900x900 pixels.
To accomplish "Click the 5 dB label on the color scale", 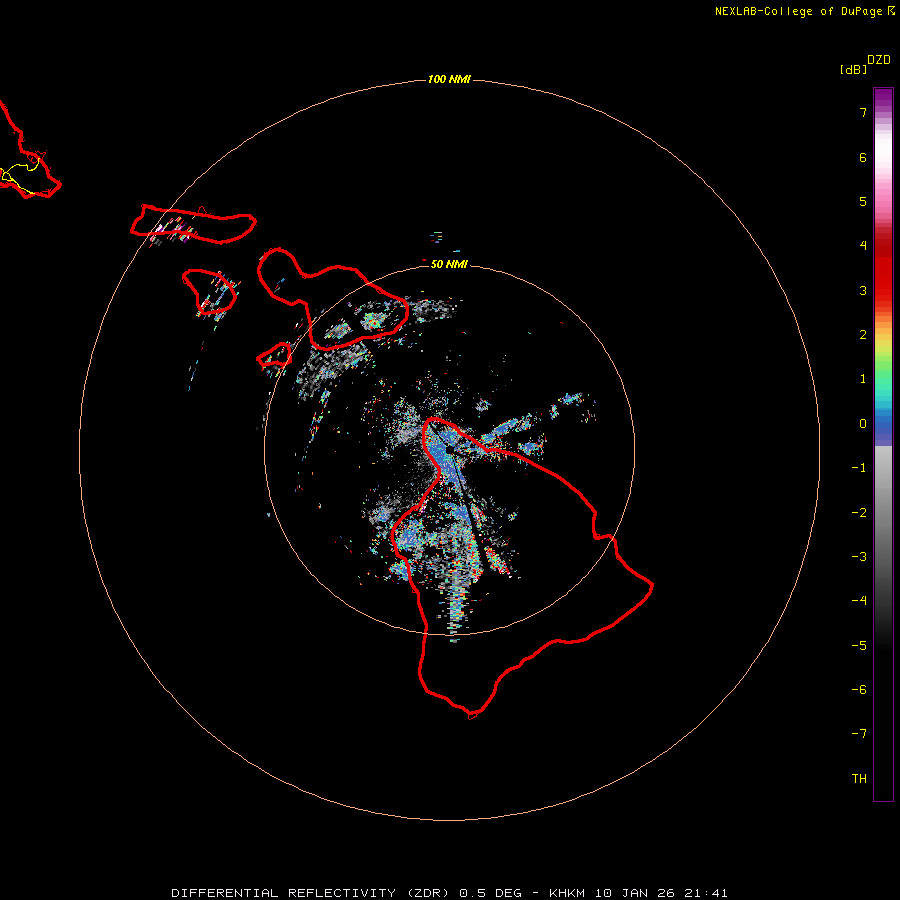I will click(x=863, y=201).
